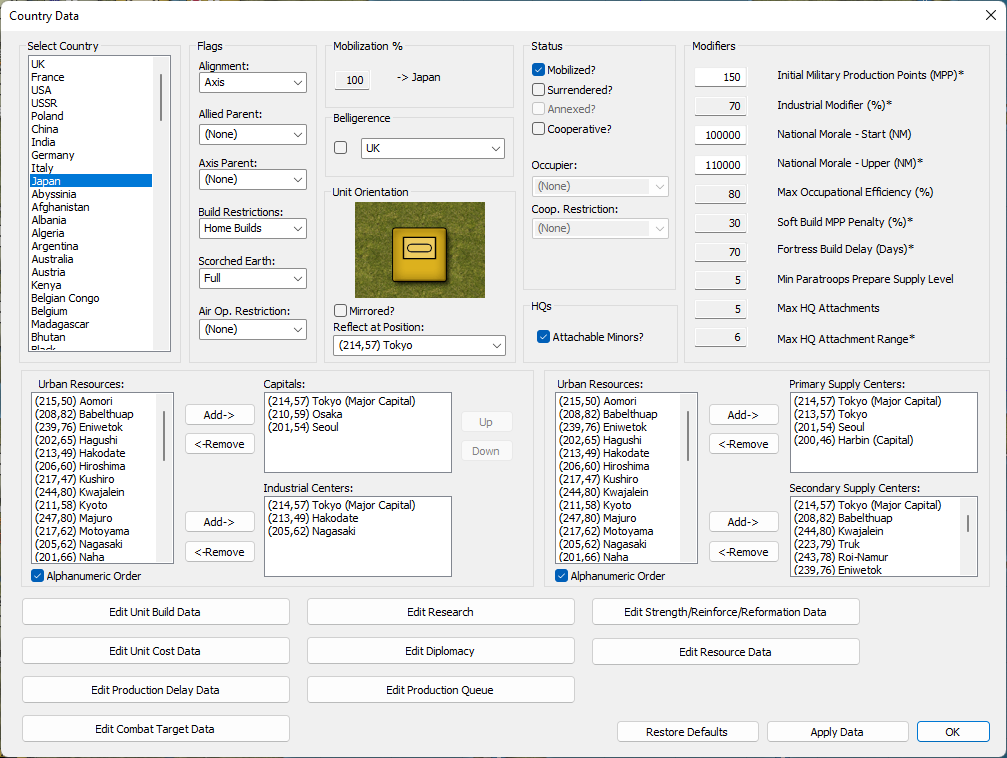Click the Industrial Modifier field showing 70
The height and width of the screenshot is (758, 1007).
[x=721, y=106]
